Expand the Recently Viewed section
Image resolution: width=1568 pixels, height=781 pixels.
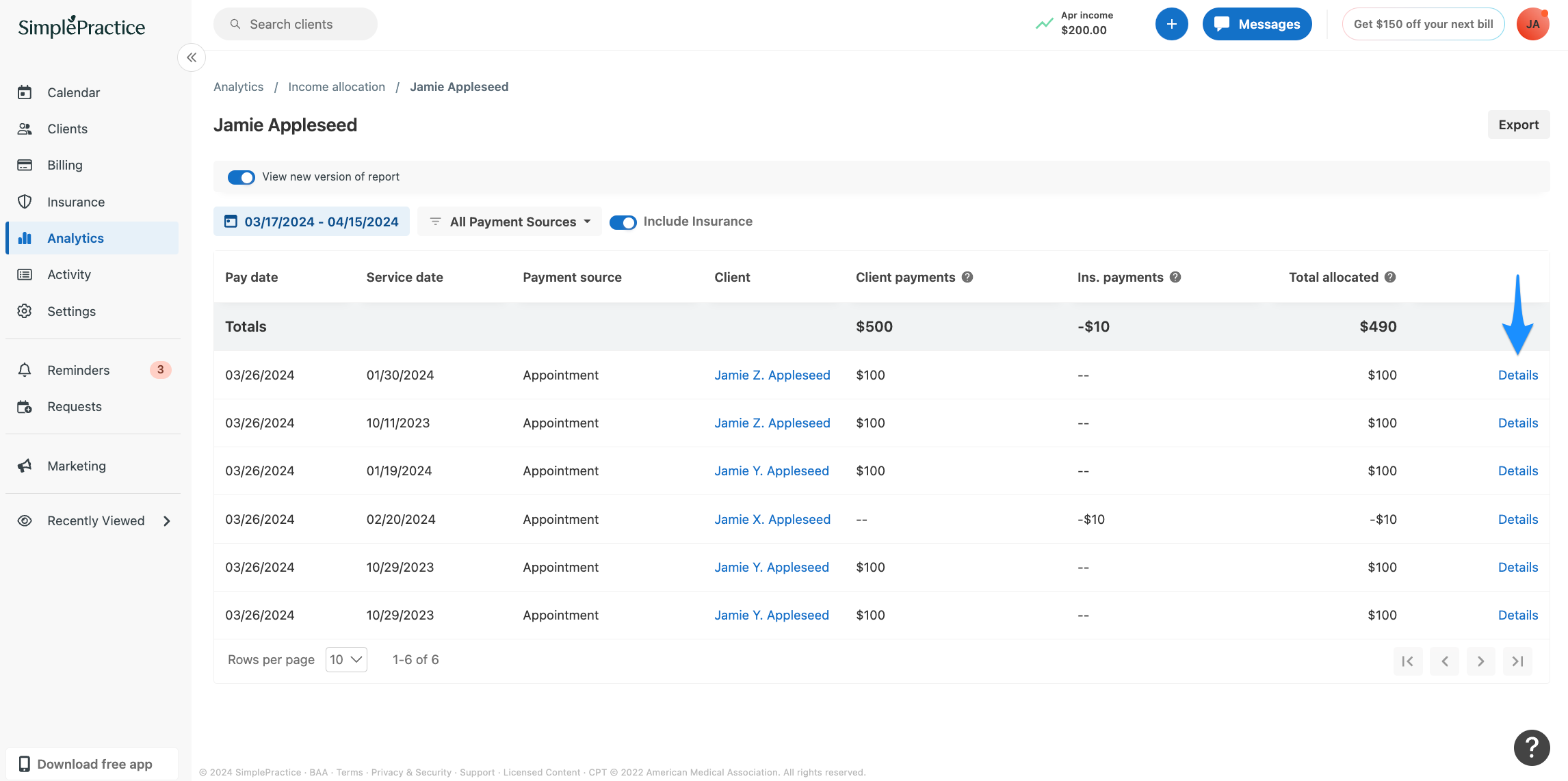click(x=96, y=520)
